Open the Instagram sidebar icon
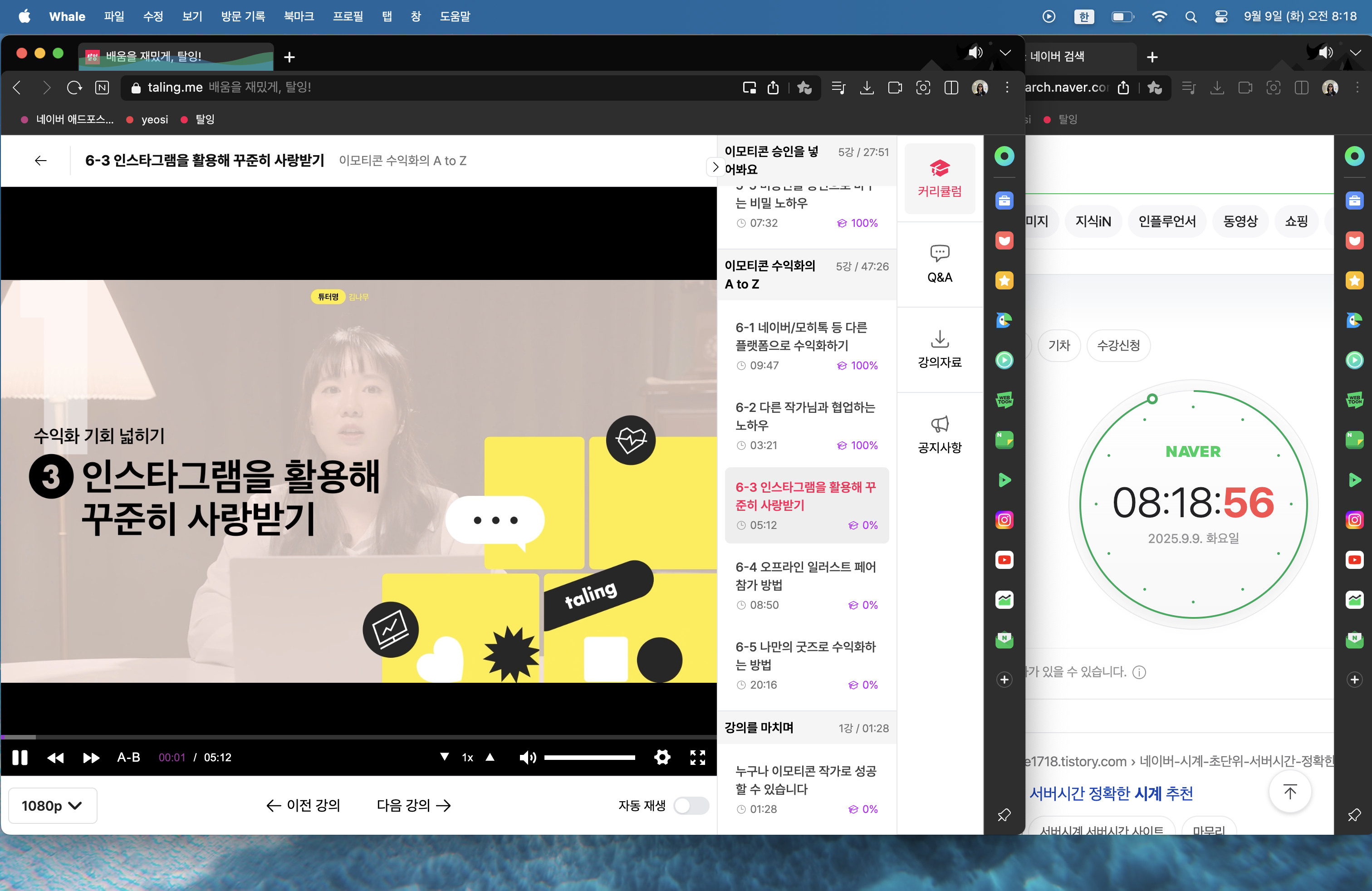 tap(1004, 520)
